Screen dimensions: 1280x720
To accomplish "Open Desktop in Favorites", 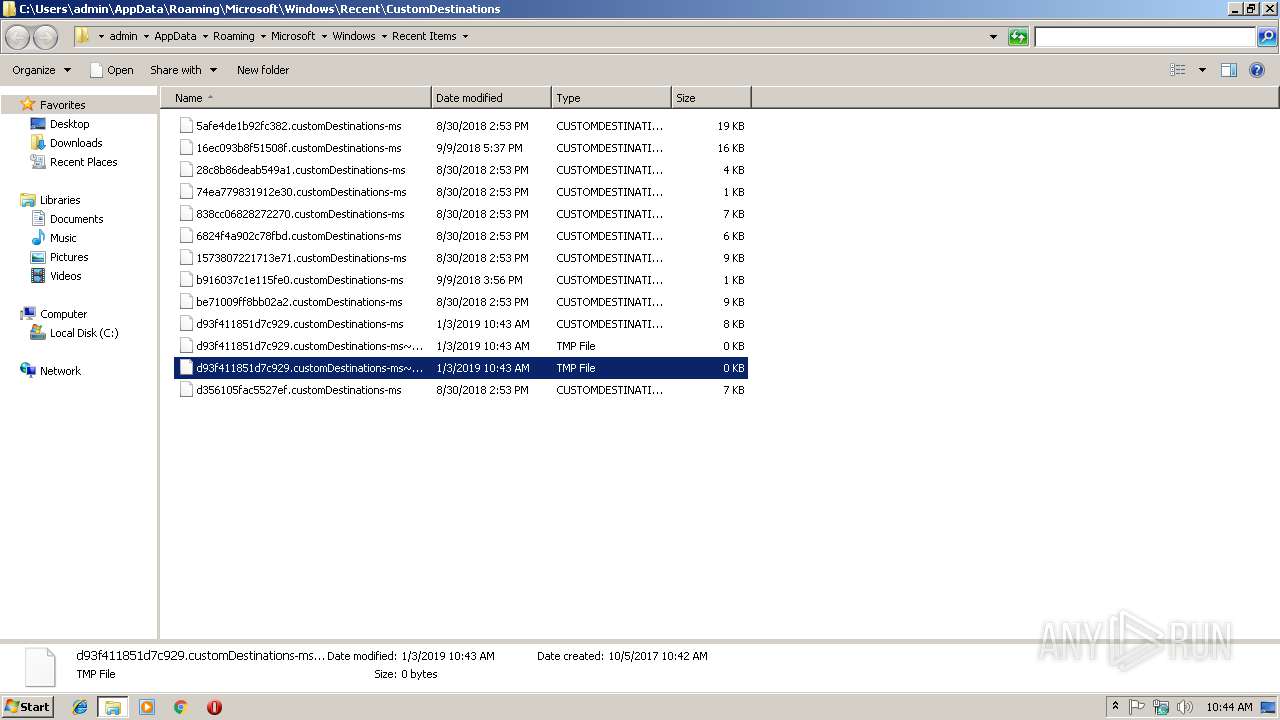I will pos(69,124).
